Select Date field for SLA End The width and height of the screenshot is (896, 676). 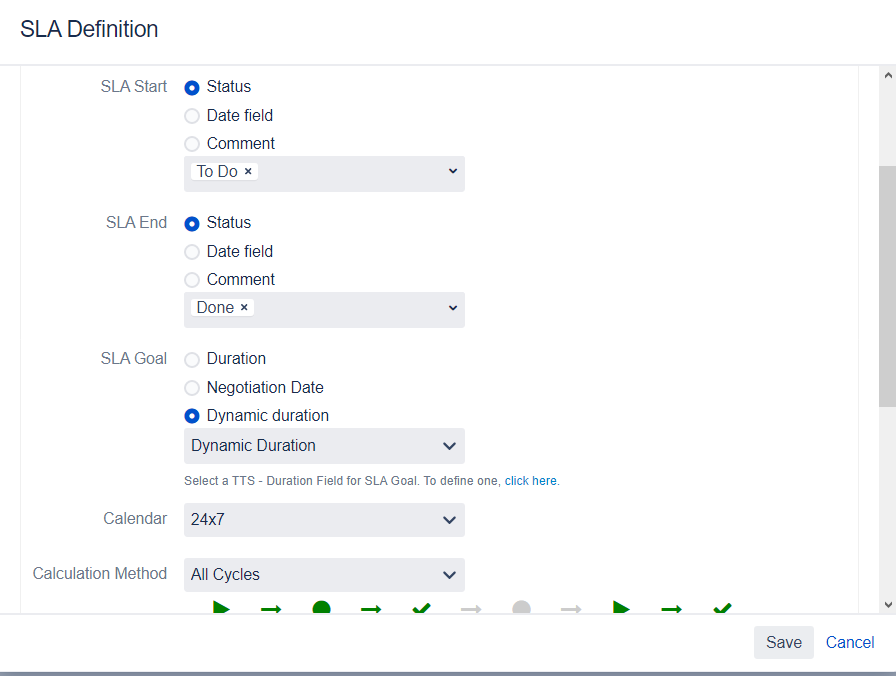click(x=191, y=252)
